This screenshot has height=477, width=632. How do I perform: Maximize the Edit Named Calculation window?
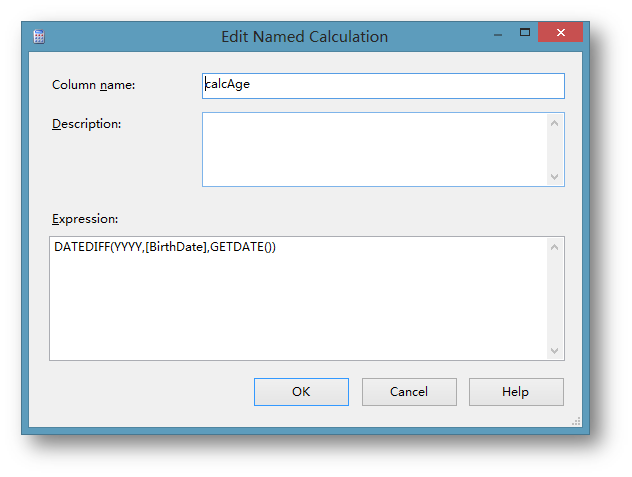[x=525, y=32]
